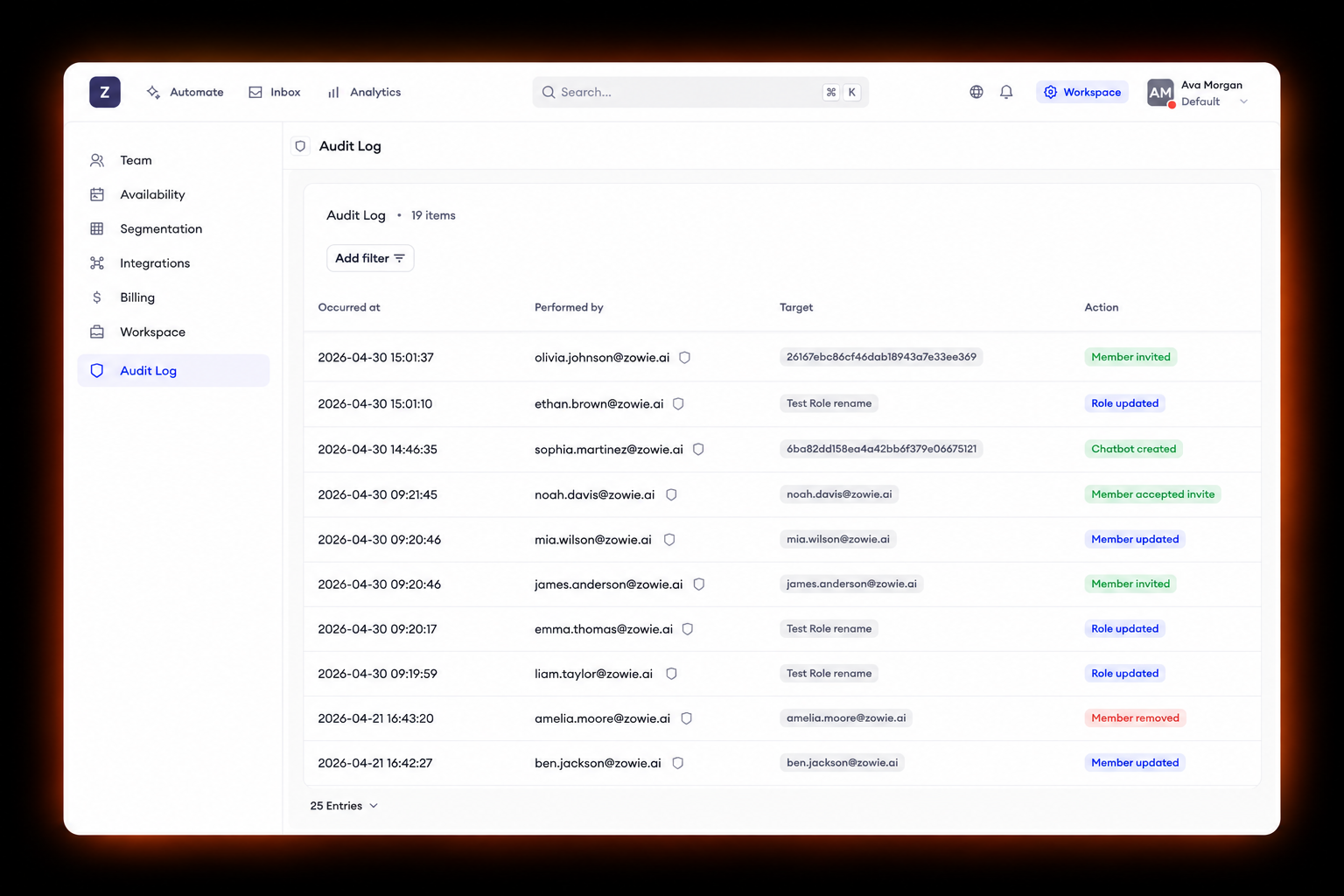The width and height of the screenshot is (1344, 896).
Task: Open the Automate section
Action: pos(185,92)
